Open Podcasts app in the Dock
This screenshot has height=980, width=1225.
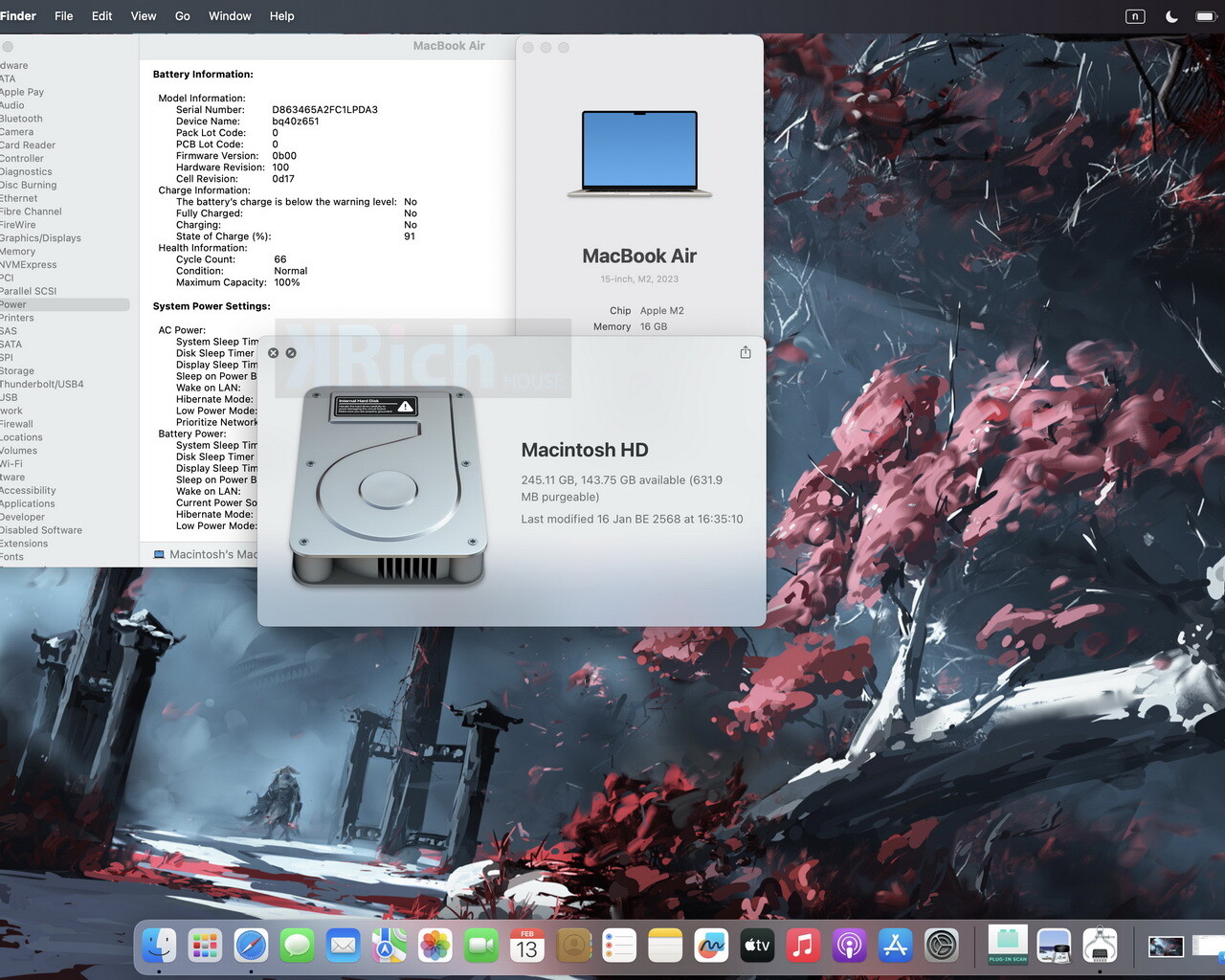point(849,947)
